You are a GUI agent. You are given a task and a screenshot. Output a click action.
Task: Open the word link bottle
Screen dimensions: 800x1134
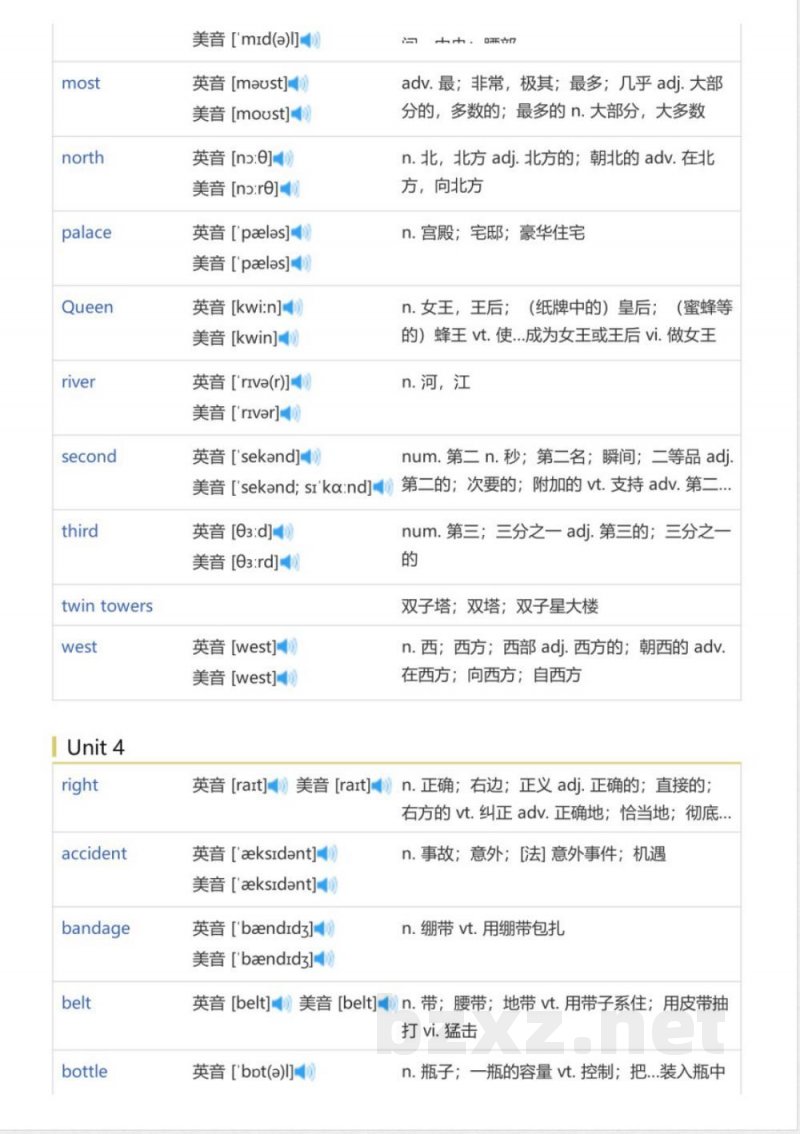click(x=85, y=1072)
